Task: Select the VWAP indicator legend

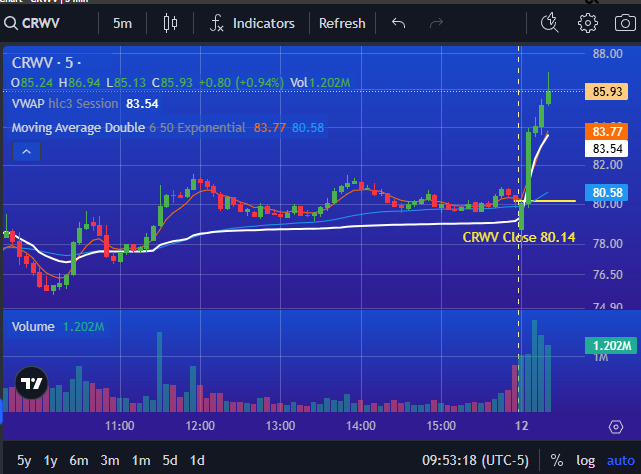Action: click(x=85, y=103)
